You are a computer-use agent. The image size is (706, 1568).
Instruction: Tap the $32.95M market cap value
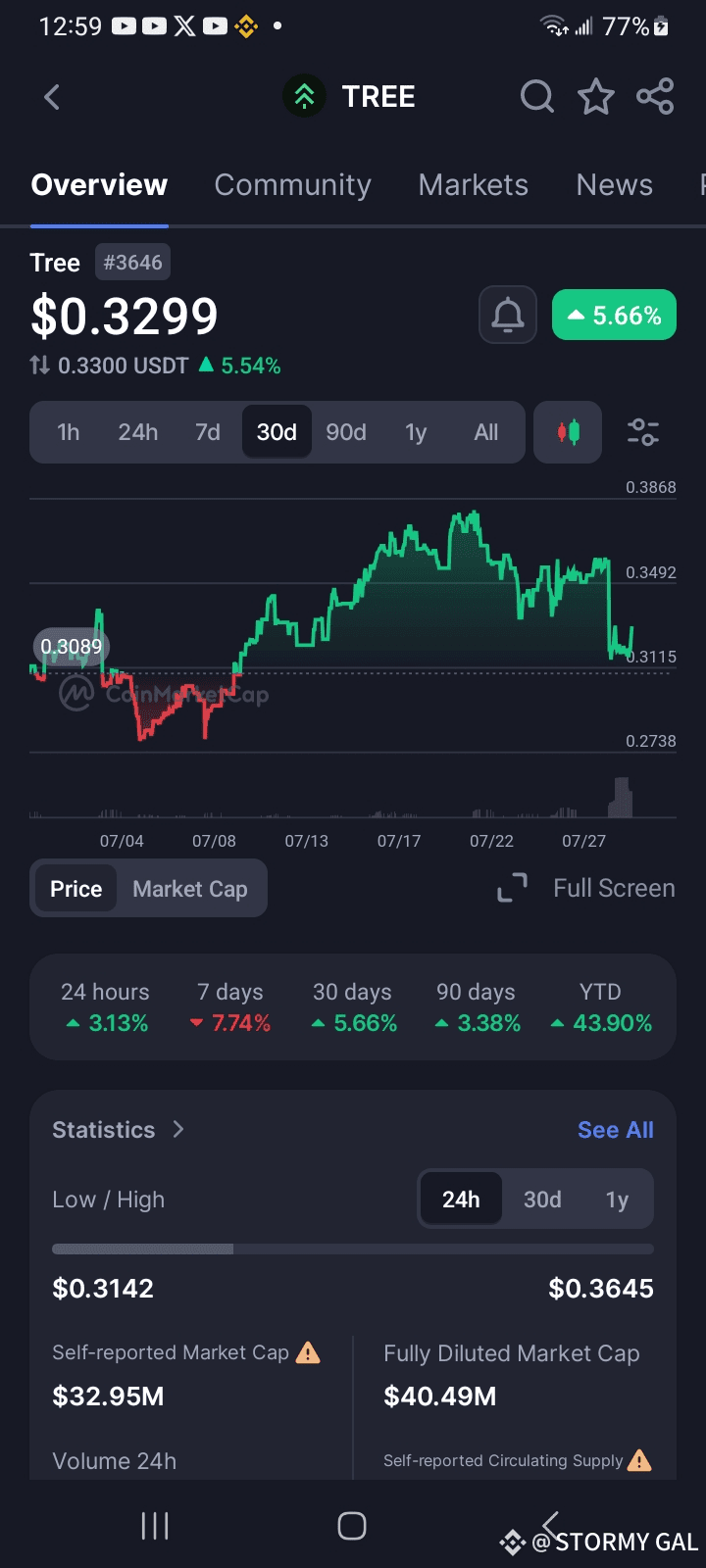click(108, 1396)
